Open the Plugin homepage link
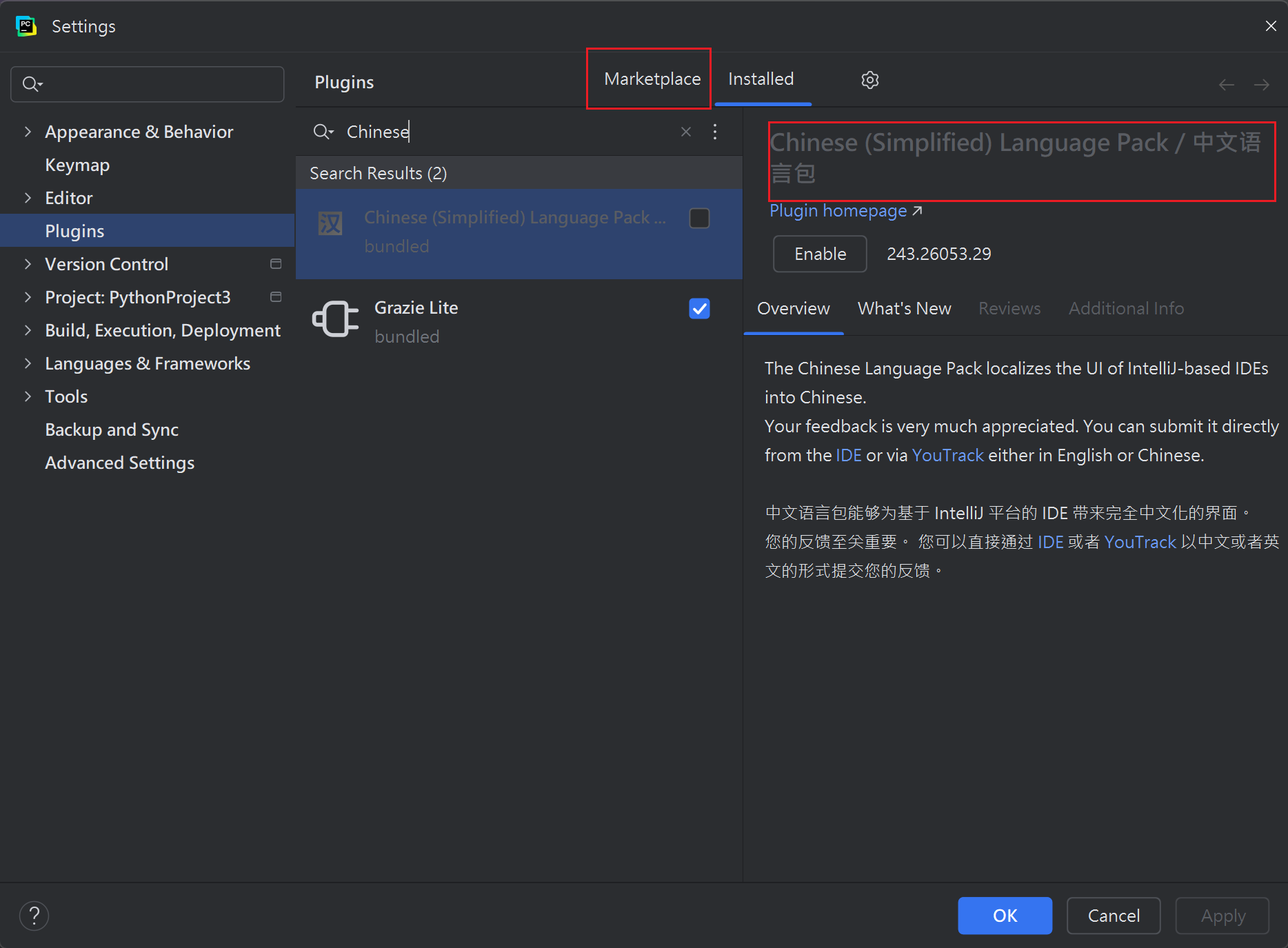This screenshot has width=1288, height=948. [845, 210]
